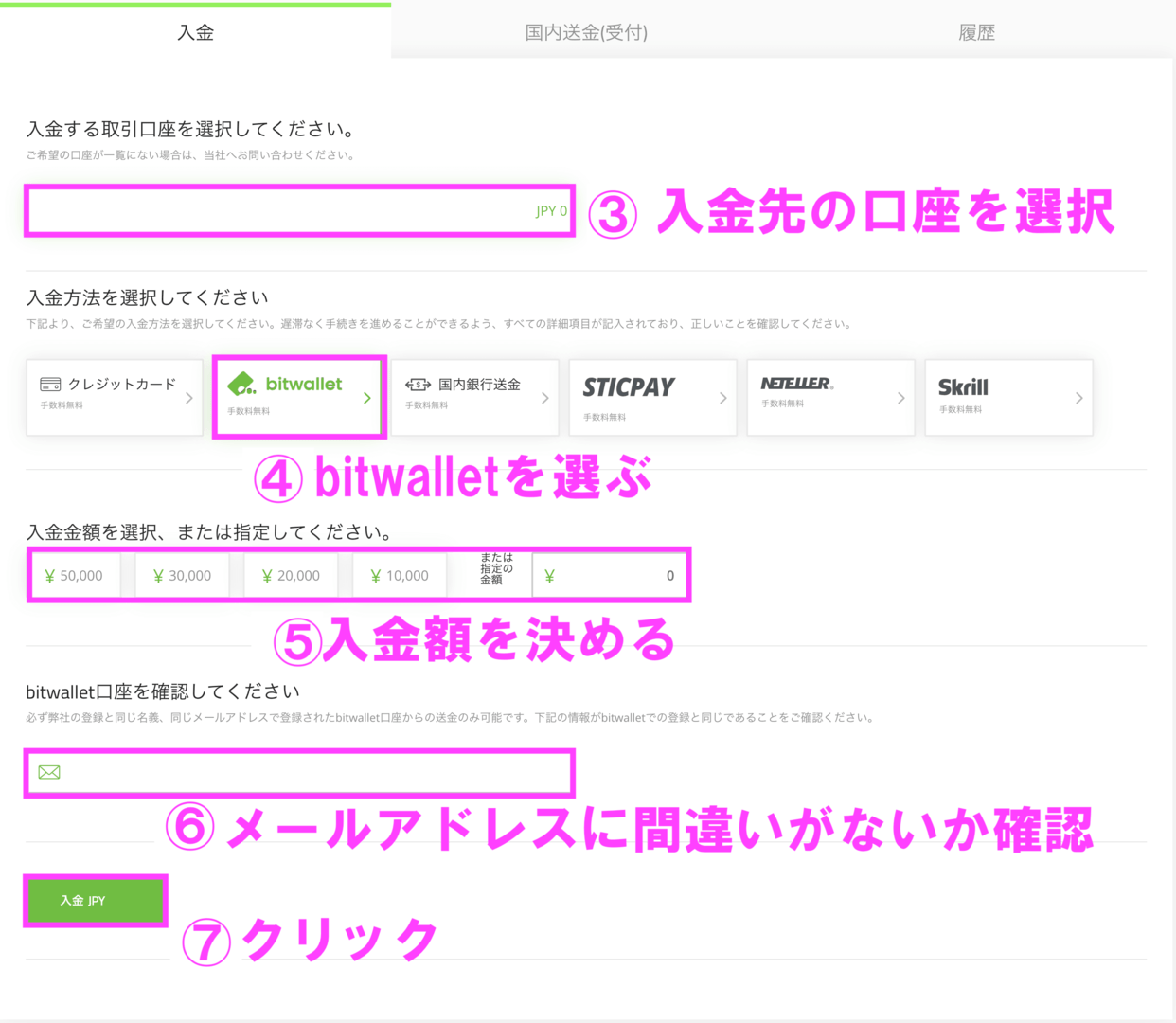Click the bitwallet logo icon
The width and height of the screenshot is (1176, 1023).
241,384
